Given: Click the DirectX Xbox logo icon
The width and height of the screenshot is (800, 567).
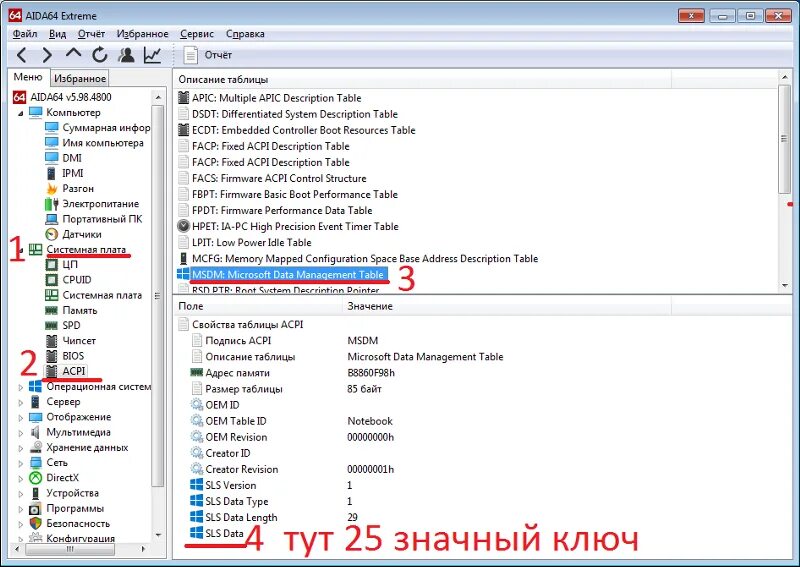Looking at the screenshot, I should 35,478.
